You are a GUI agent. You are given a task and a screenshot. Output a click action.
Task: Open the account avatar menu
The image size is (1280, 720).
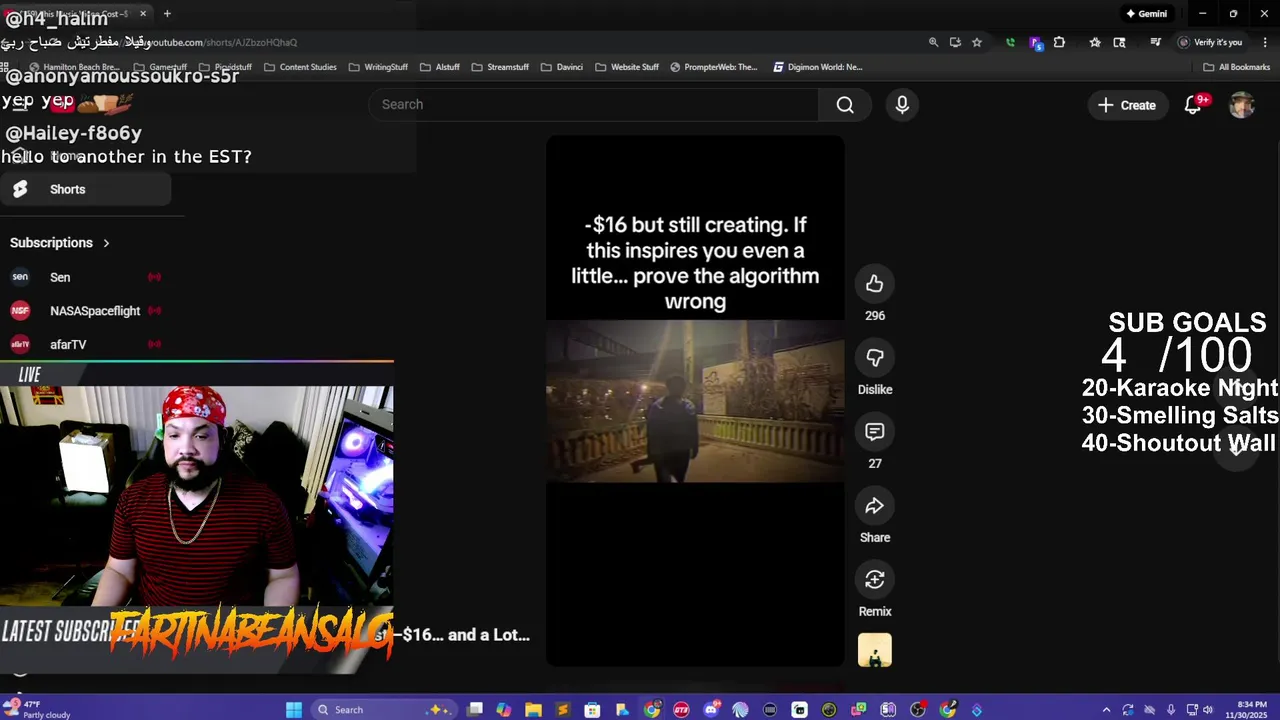[x=1242, y=105]
